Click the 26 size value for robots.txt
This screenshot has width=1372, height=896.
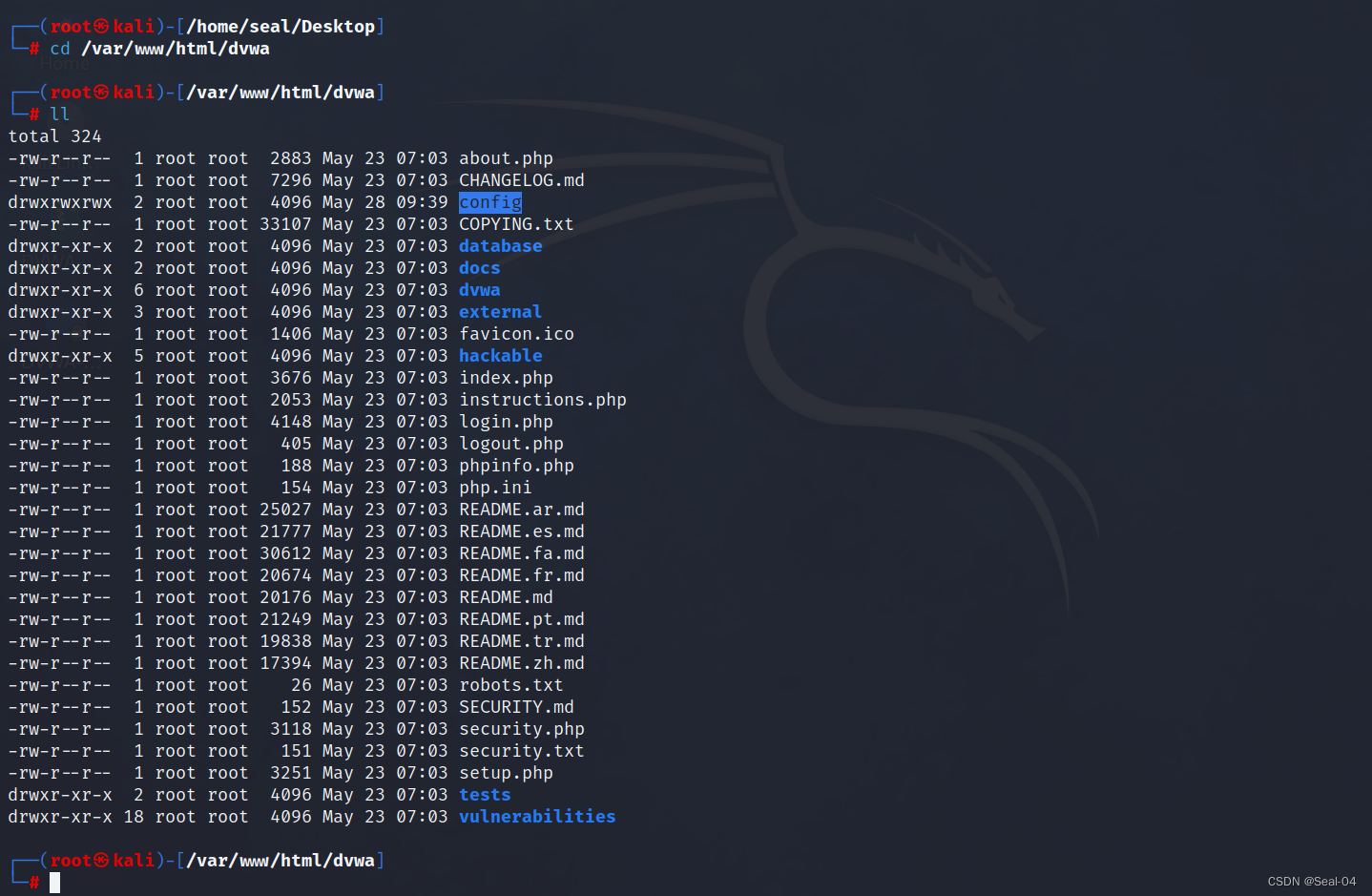(301, 685)
